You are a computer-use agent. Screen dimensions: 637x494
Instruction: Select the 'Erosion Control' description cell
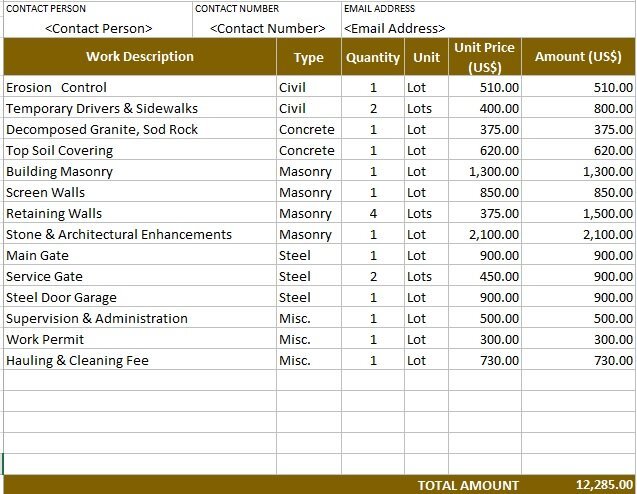point(140,87)
